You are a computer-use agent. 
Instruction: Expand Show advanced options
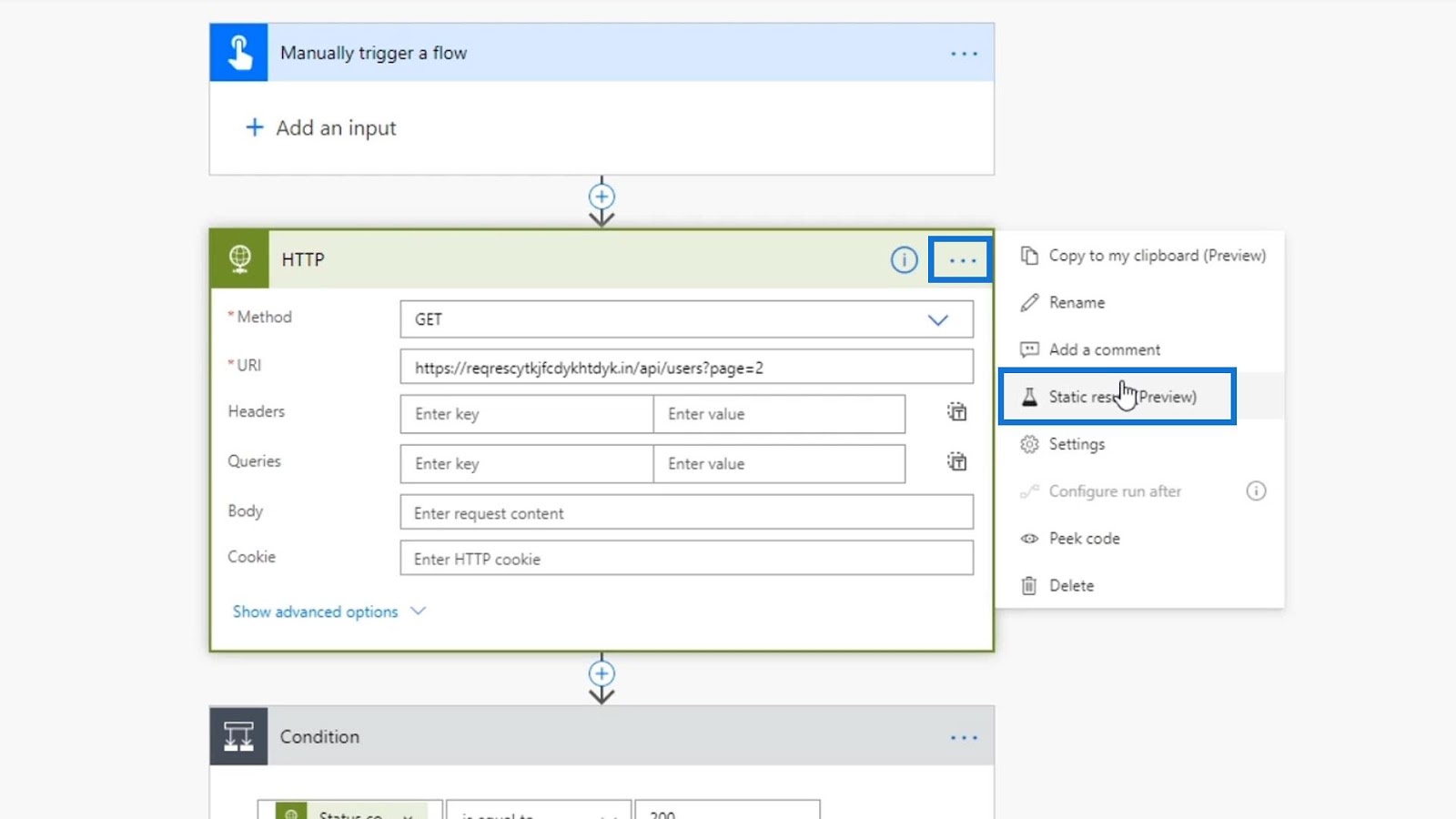[329, 612]
